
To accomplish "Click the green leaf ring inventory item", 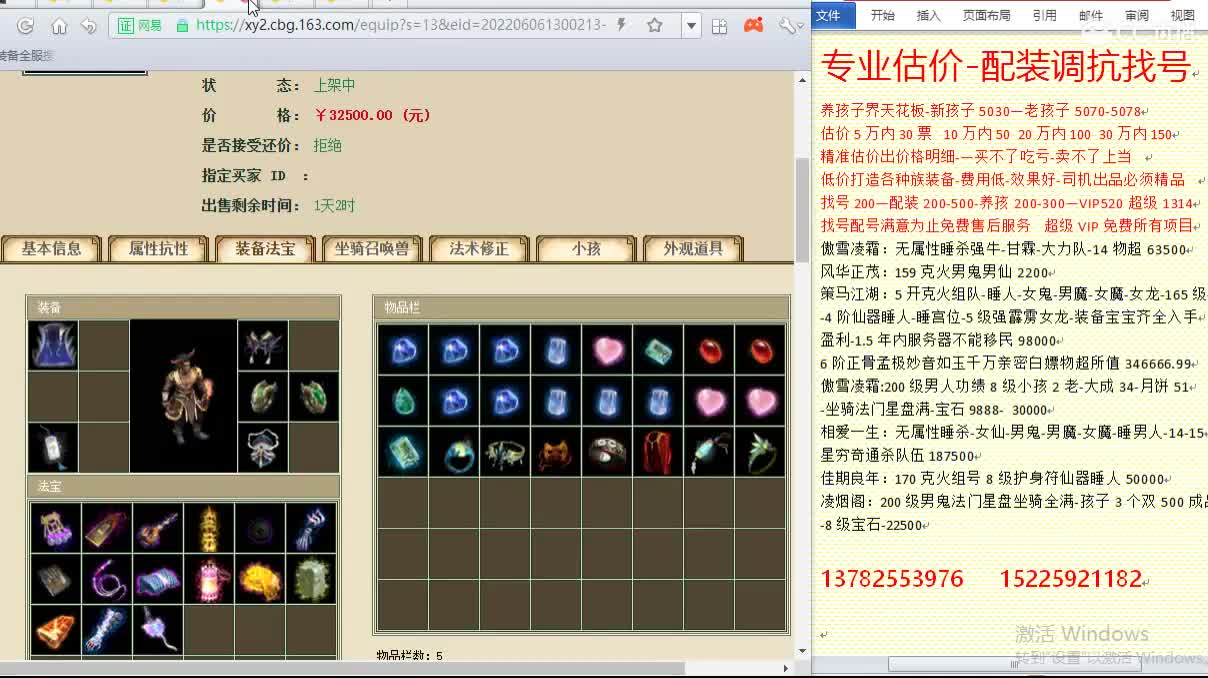I will 761,452.
